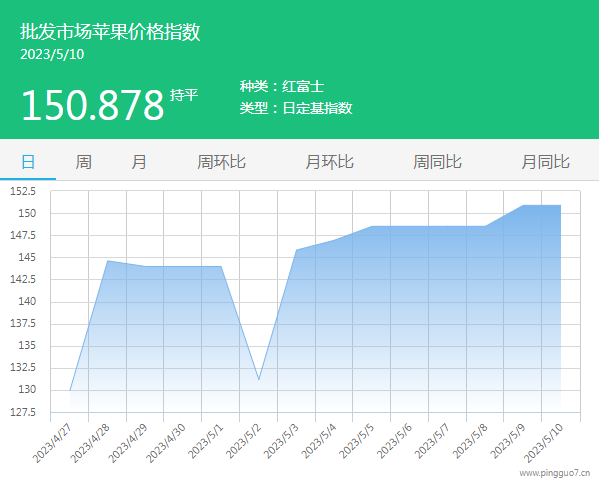The image size is (599, 484).
Task: Click the chart end point on 2023/5/10
Action: pyautogui.click(x=560, y=206)
